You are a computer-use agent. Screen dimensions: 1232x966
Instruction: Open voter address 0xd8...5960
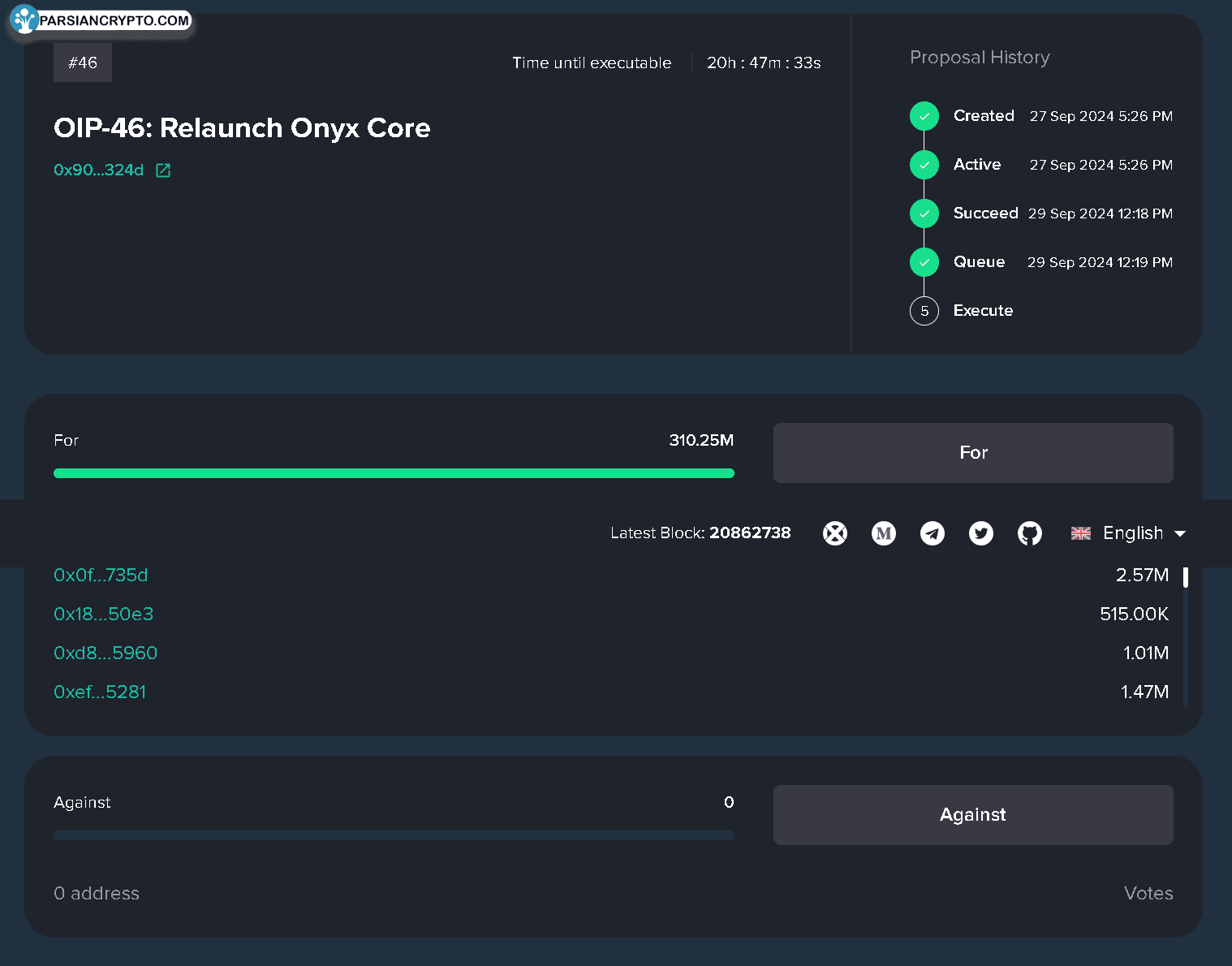[x=106, y=653]
